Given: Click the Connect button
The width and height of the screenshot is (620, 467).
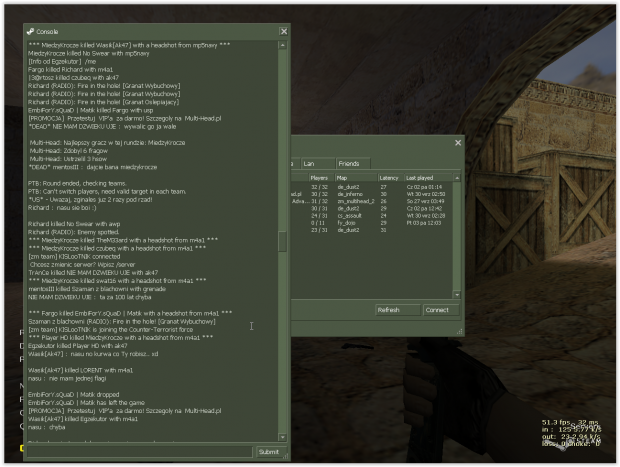Looking at the screenshot, I should (x=441, y=310).
